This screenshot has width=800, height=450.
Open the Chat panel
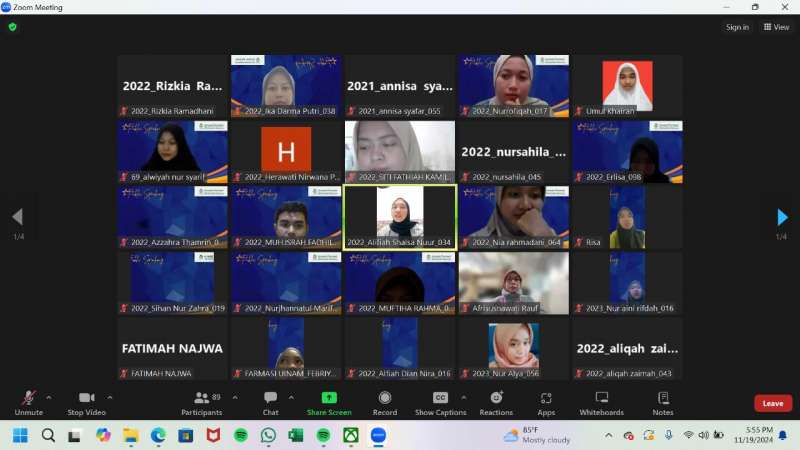(x=270, y=402)
